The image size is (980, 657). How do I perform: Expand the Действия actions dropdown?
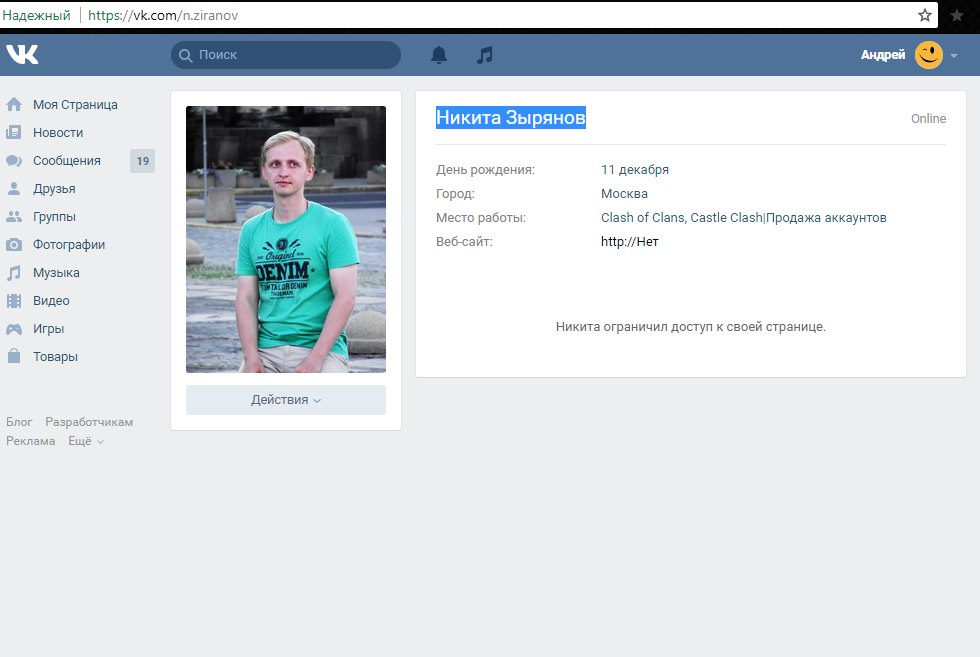click(x=285, y=400)
